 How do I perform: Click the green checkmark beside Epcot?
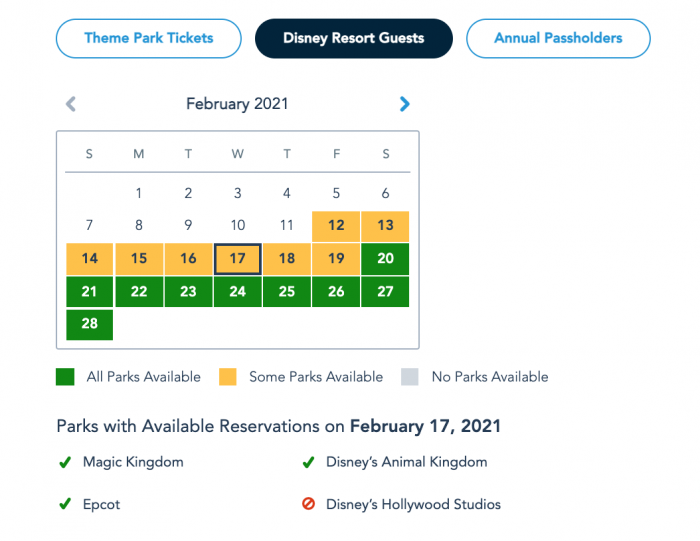coord(65,505)
